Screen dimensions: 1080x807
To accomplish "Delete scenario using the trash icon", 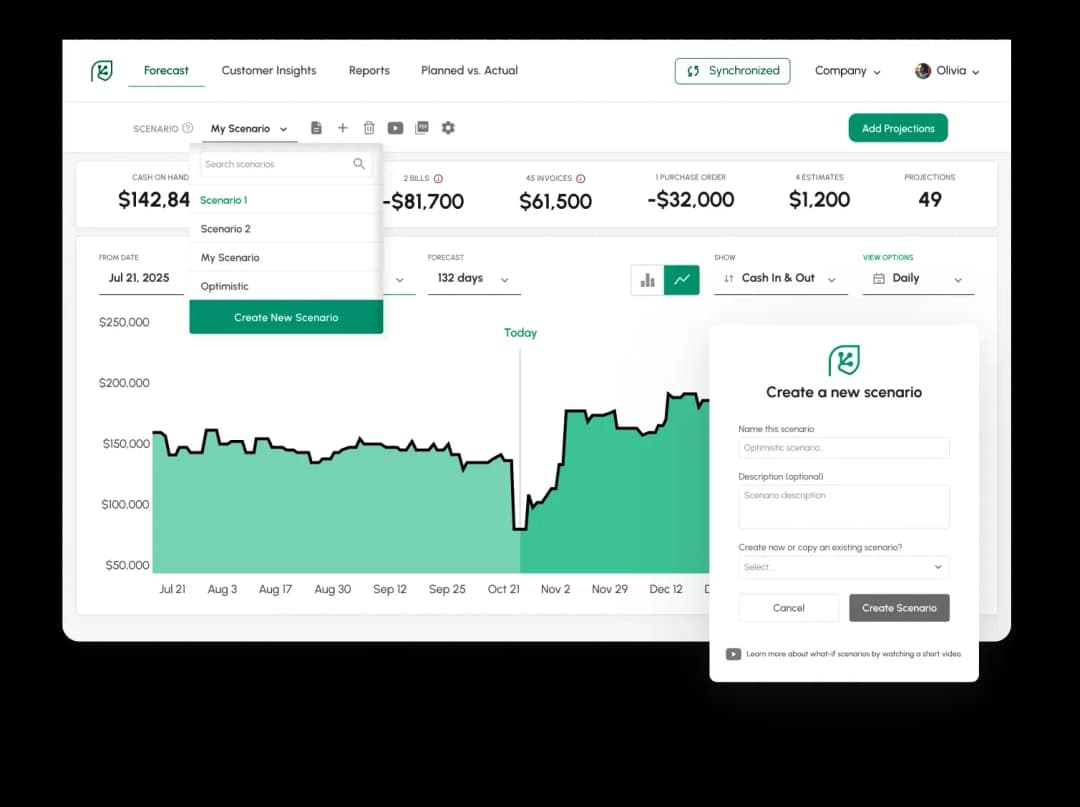I will pyautogui.click(x=369, y=127).
